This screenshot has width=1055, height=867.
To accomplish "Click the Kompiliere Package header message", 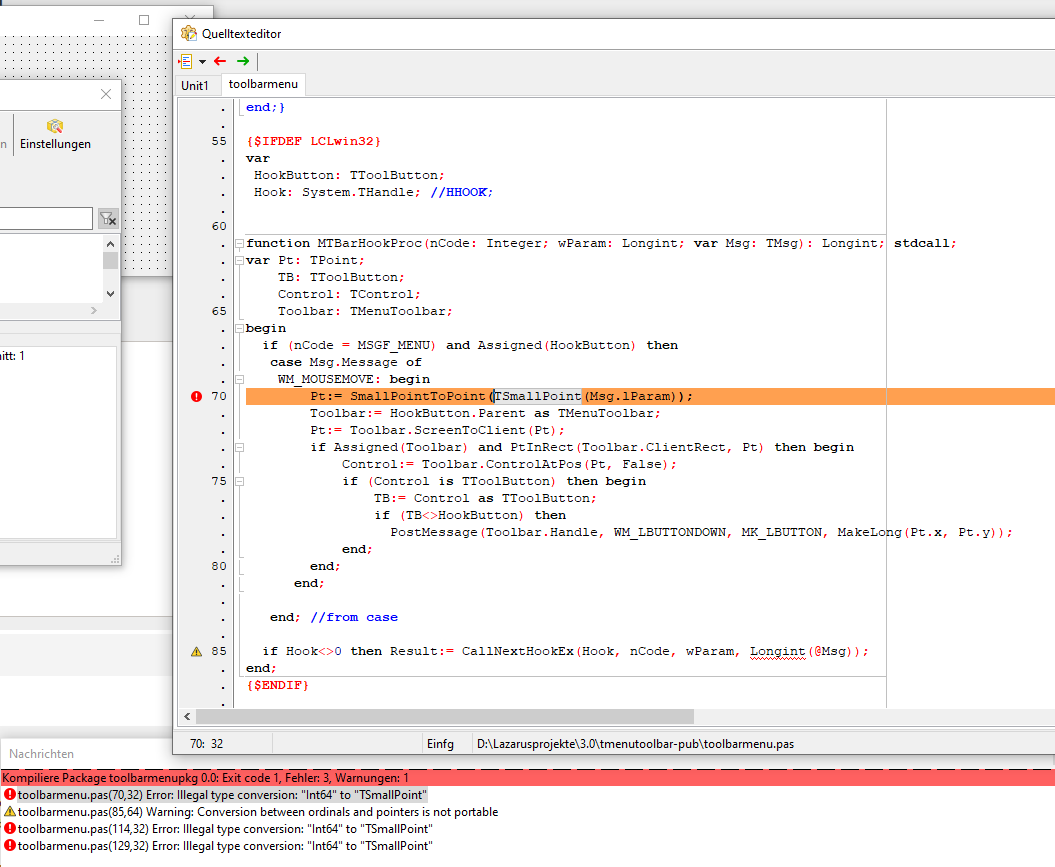I will click(528, 778).
